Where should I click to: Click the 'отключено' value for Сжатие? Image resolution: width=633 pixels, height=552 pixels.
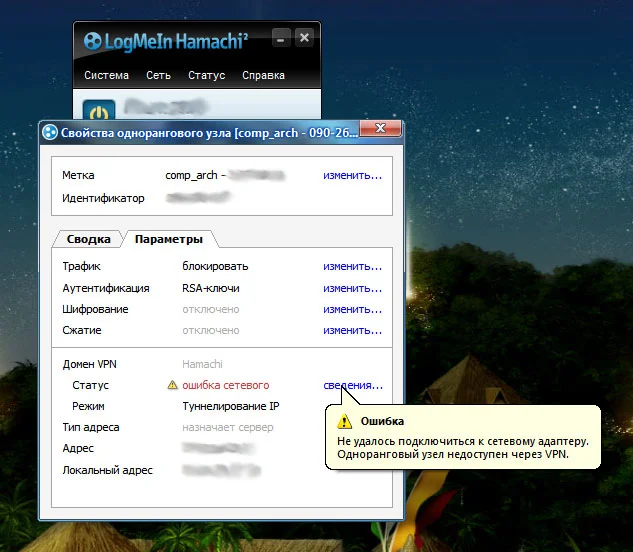(x=211, y=330)
